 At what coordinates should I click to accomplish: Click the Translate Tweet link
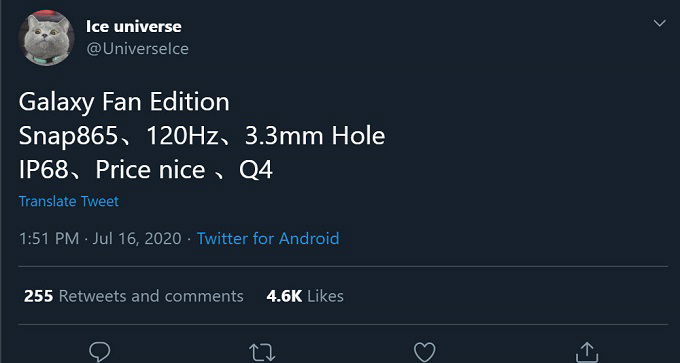[69, 201]
